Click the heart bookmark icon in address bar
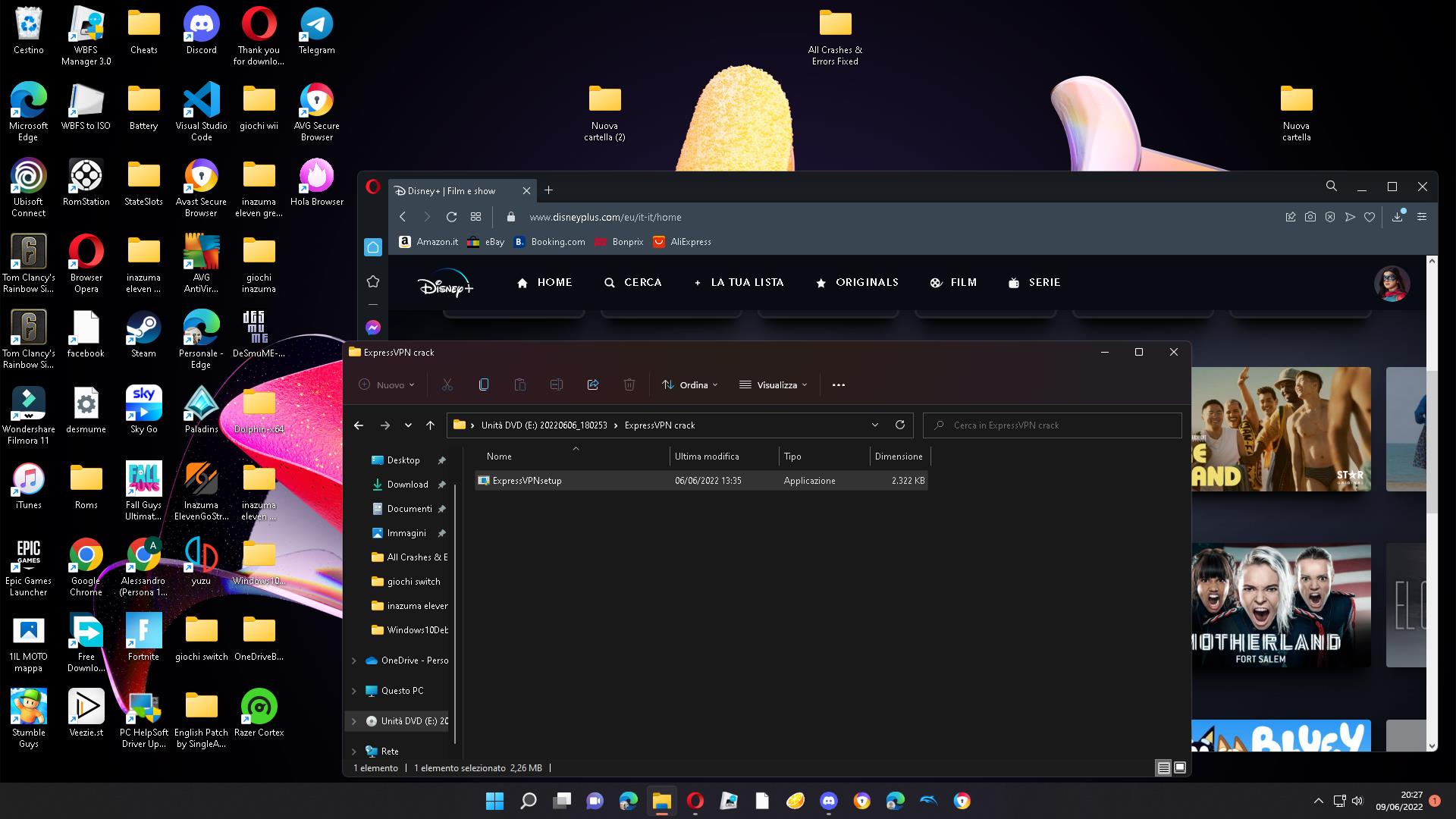 click(x=1370, y=217)
